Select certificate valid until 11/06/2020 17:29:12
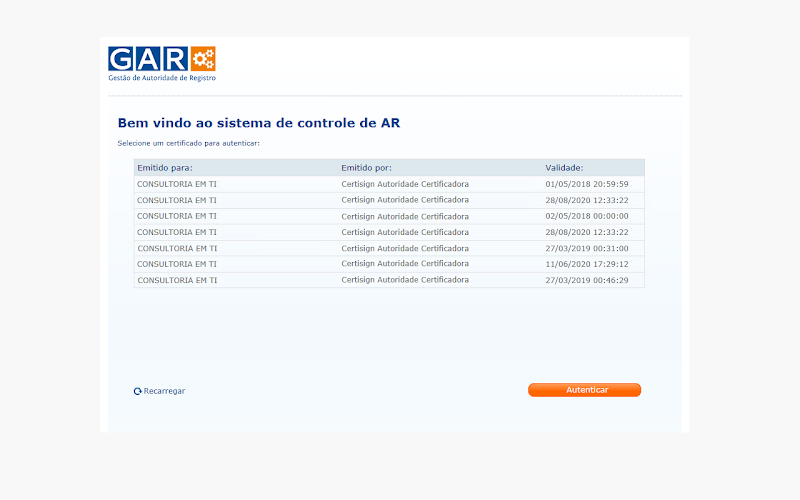Screen dimensions: 800x500 click(x=389, y=264)
